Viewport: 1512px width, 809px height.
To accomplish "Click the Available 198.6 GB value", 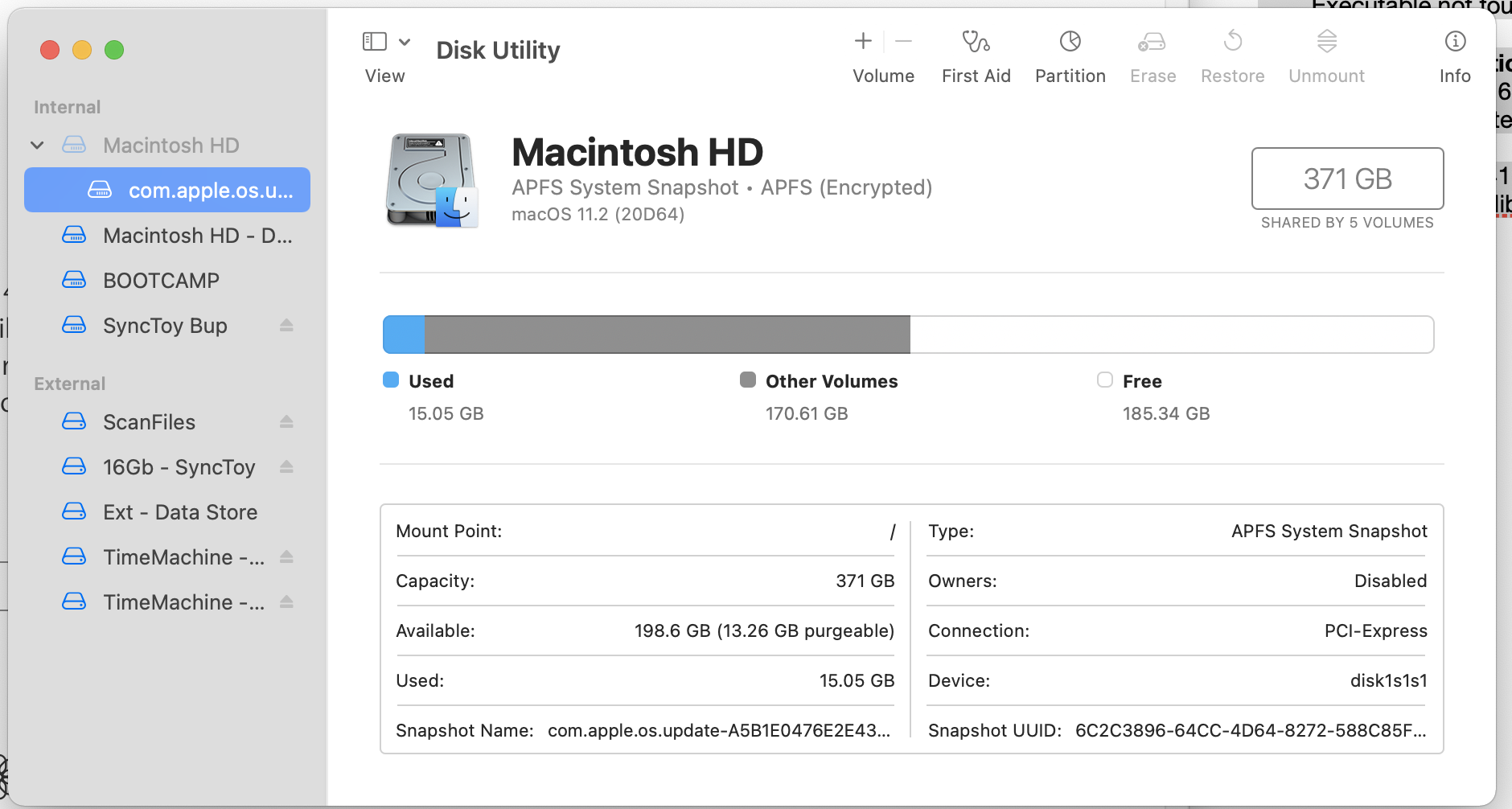I will click(764, 631).
